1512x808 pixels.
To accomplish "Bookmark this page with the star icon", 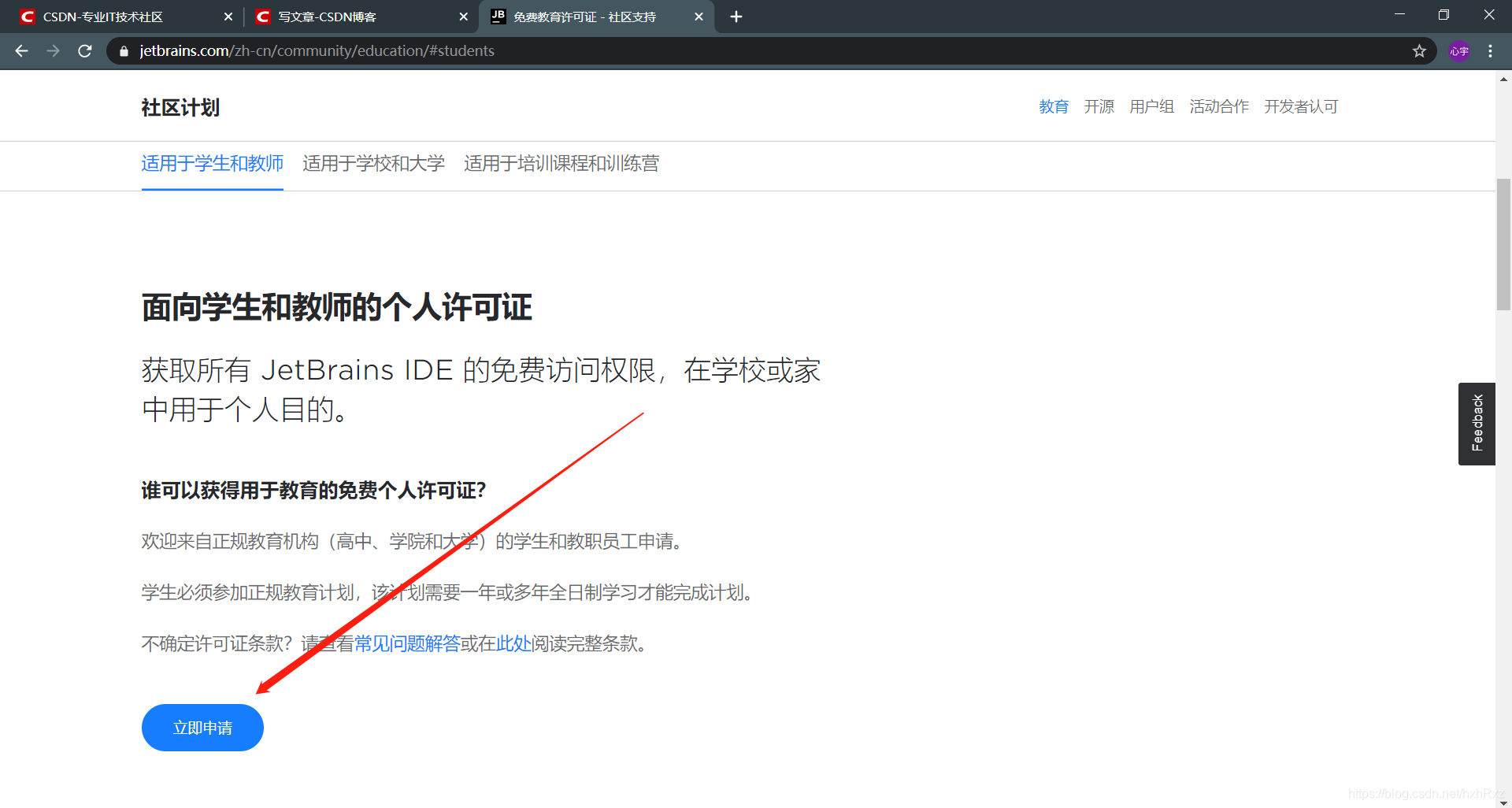I will click(1419, 51).
